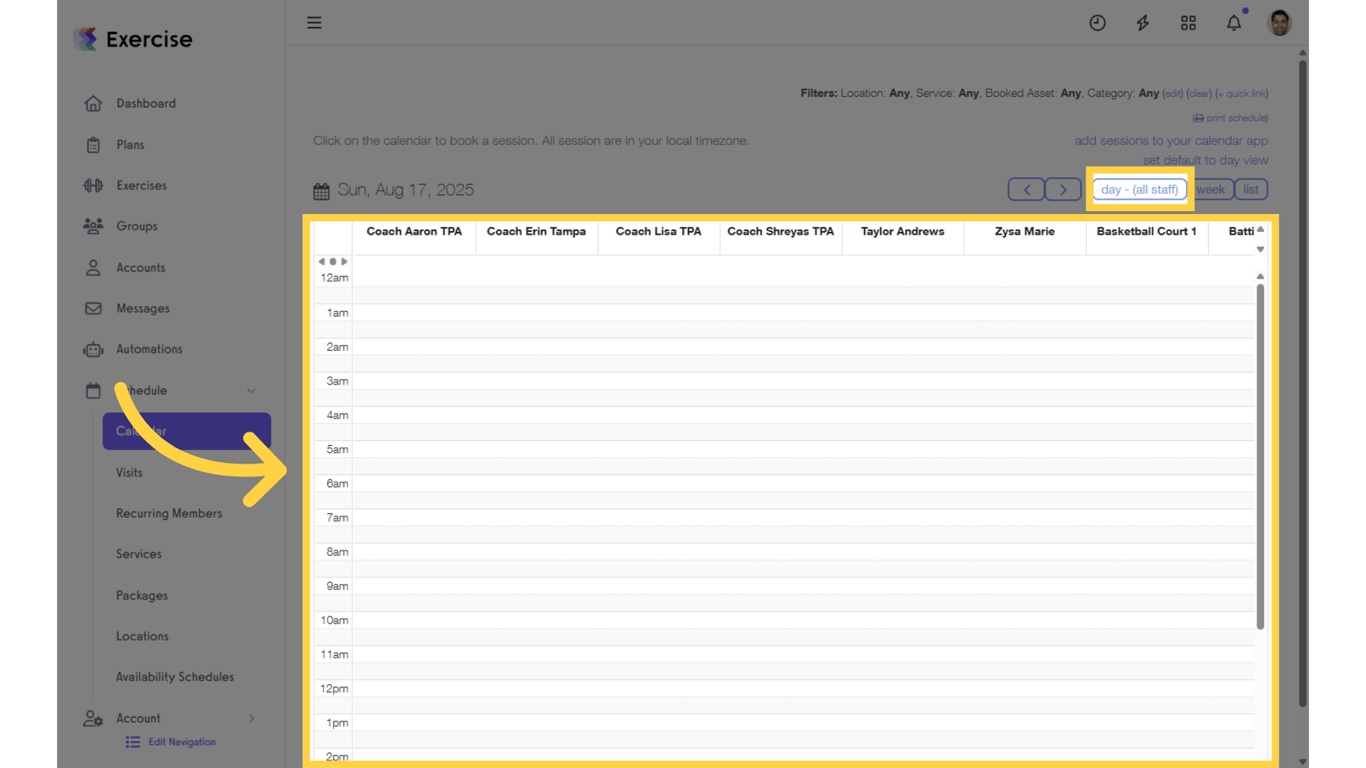Click the center dot above 12am
Viewport: 1366px width, 768px height.
tap(333, 262)
